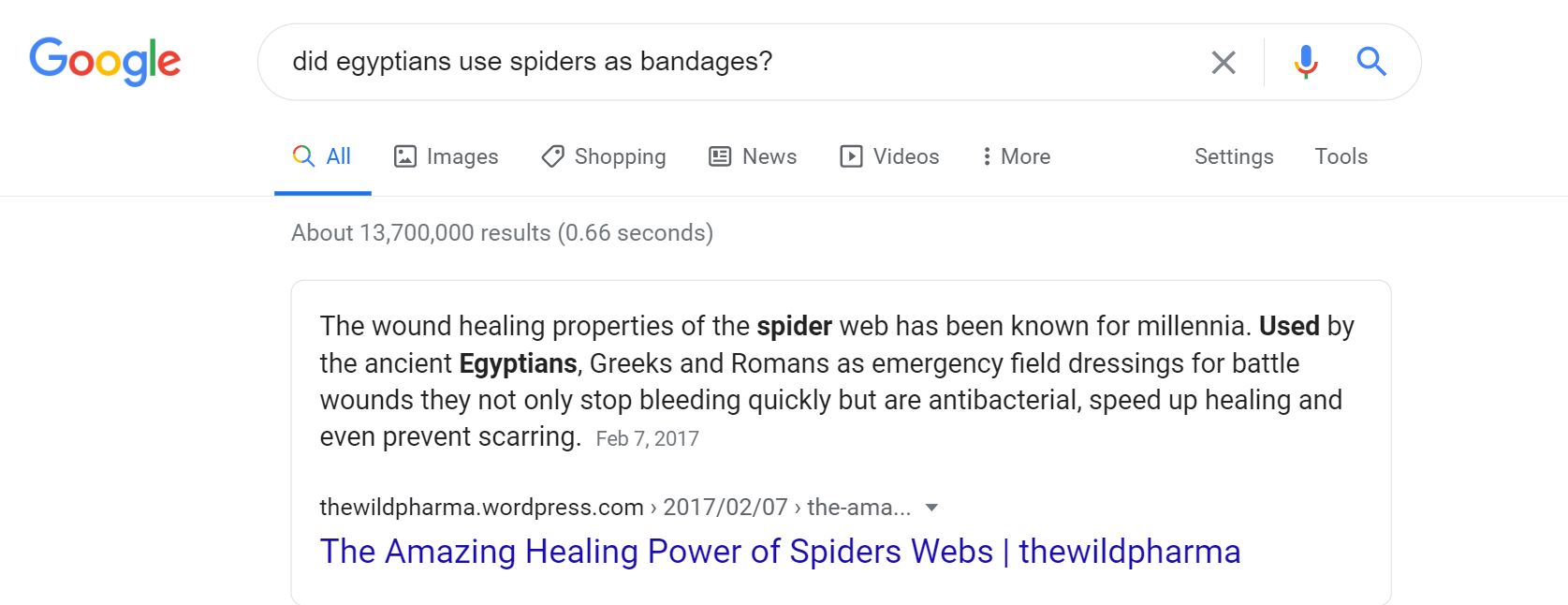This screenshot has height=605, width=1568.
Task: Open the More search categories menu
Action: pyautogui.click(x=1016, y=156)
